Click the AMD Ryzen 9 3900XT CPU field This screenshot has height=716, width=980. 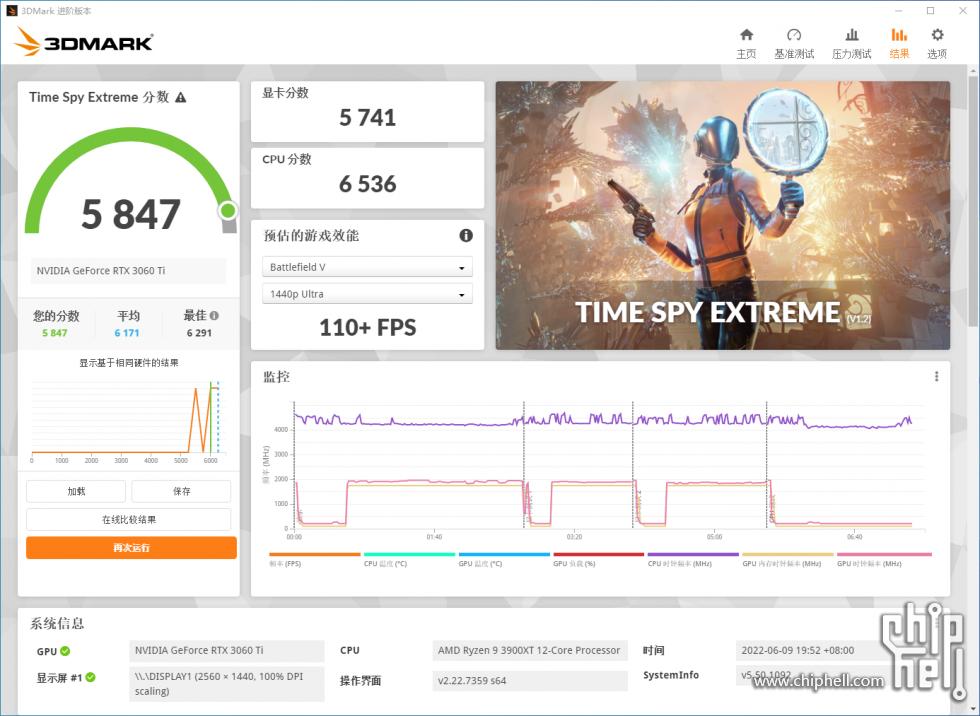click(x=529, y=650)
